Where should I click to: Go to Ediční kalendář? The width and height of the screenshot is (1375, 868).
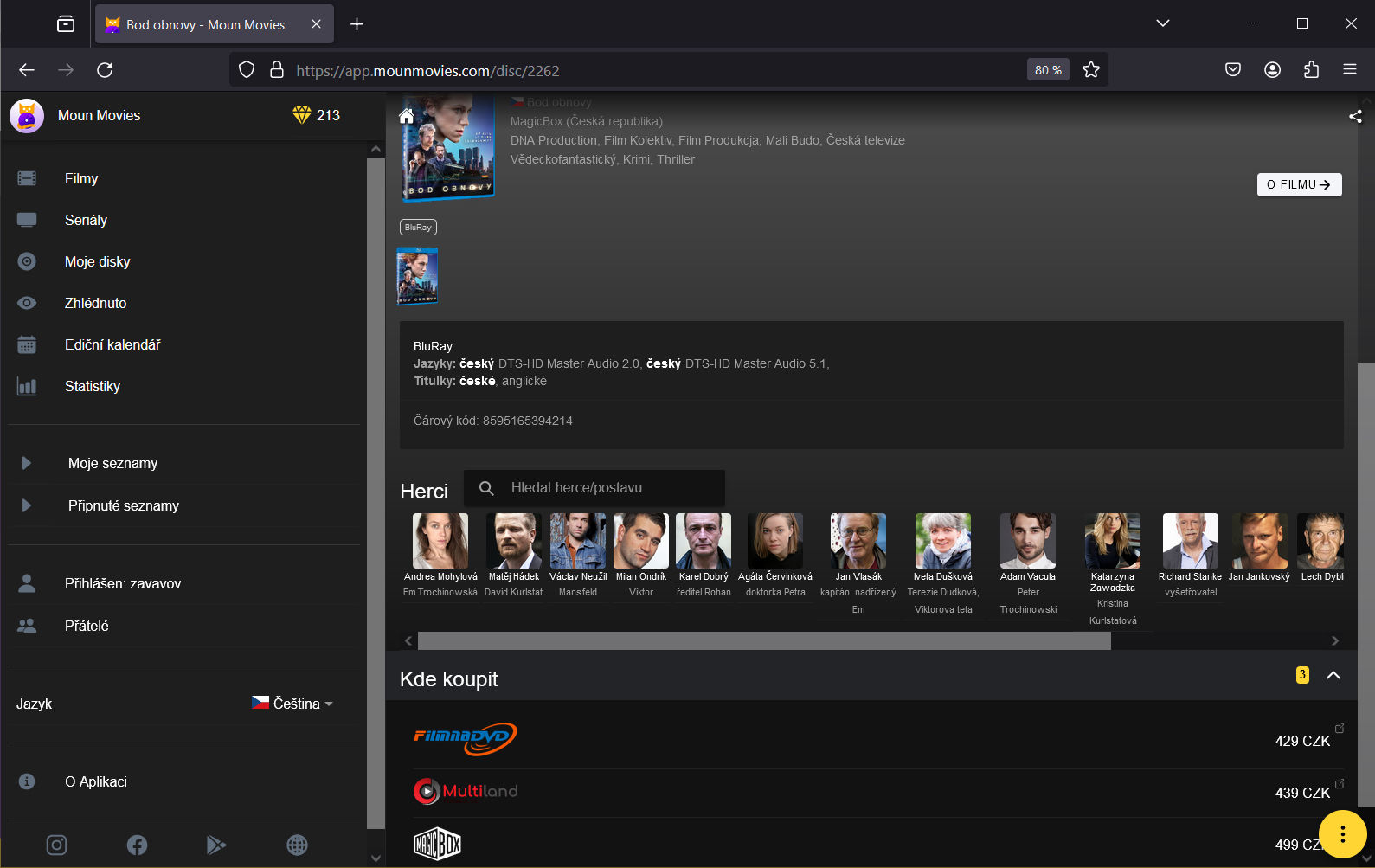click(x=112, y=344)
